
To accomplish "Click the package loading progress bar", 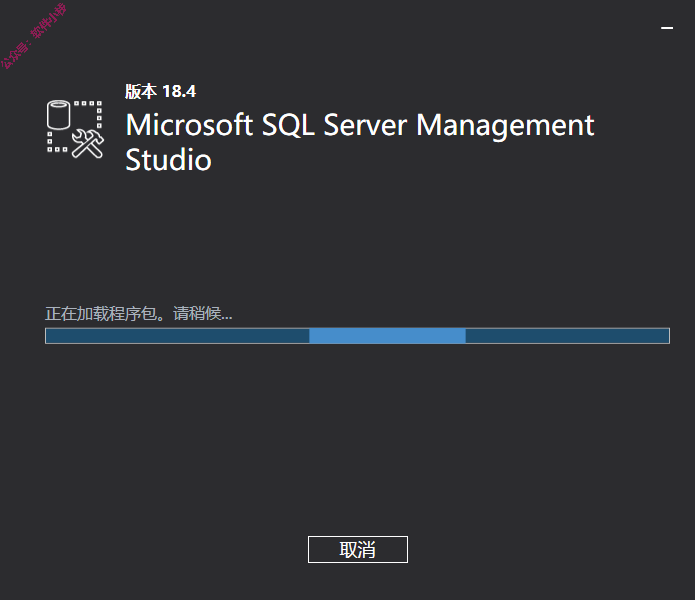I will click(x=357, y=336).
